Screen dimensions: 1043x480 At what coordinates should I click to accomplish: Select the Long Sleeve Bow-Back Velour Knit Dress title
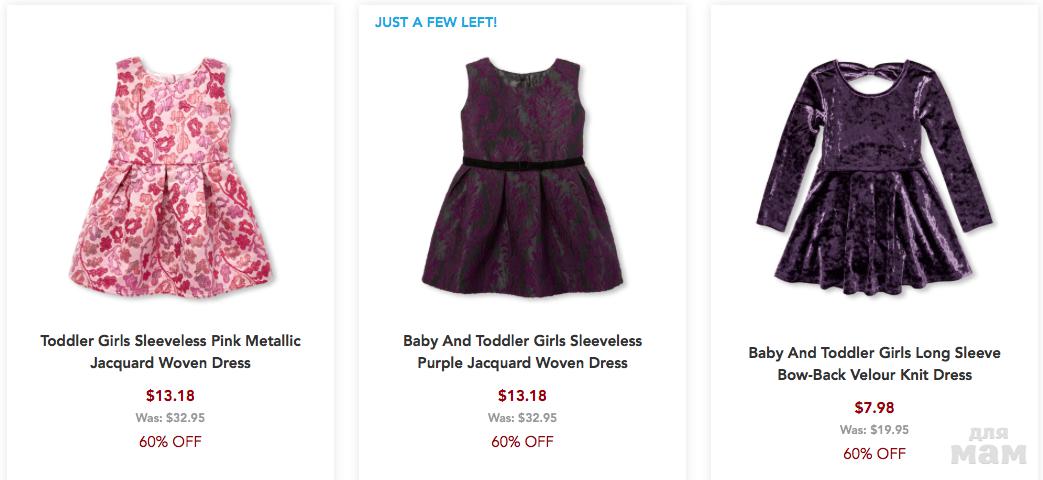874,364
